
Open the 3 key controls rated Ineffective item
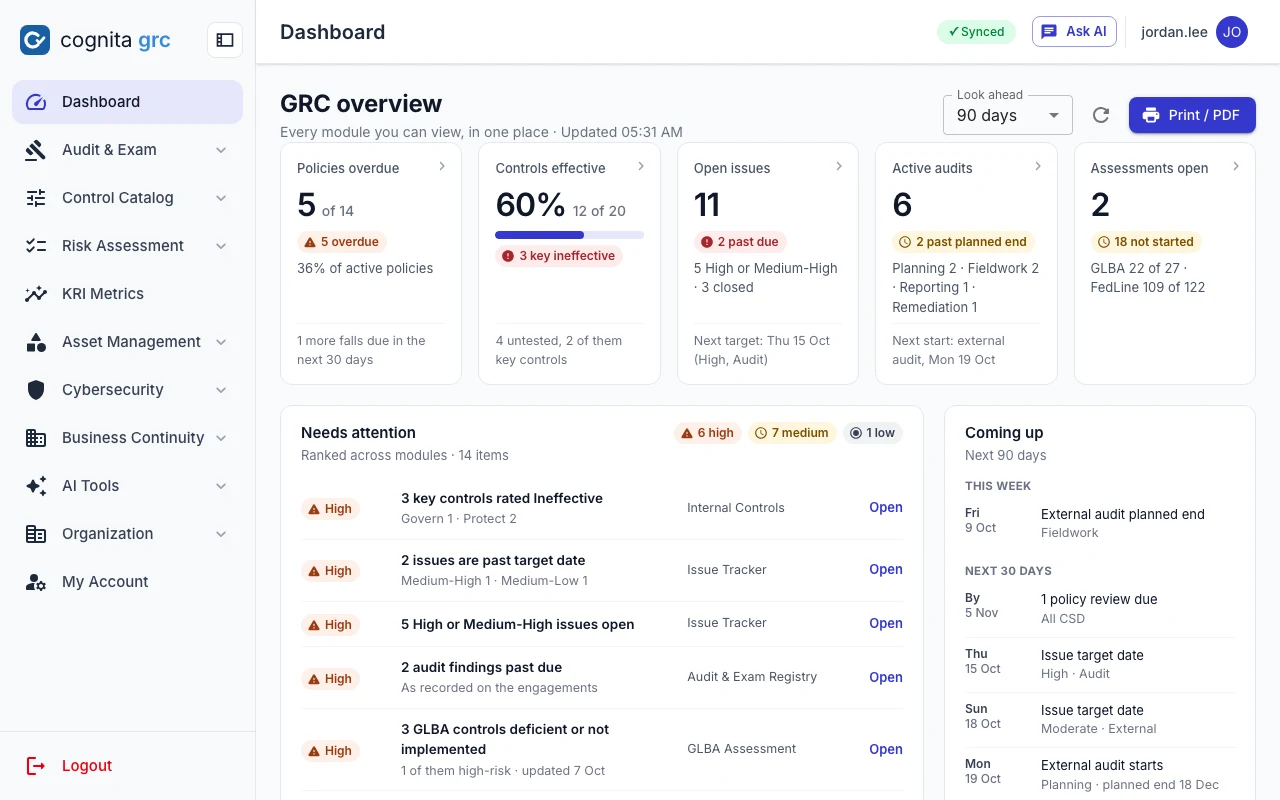point(886,507)
